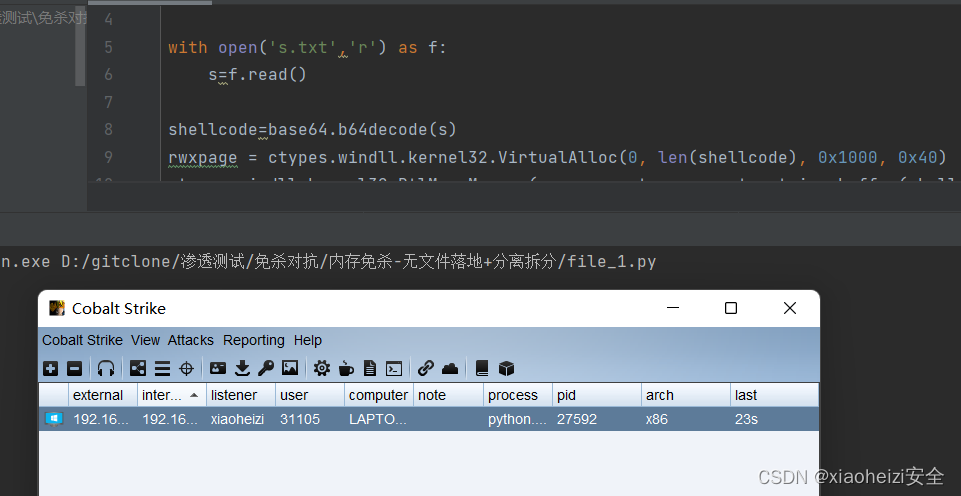This screenshot has width=961, height=496.
Task: Show the target table crosshair icon
Action: pos(186,368)
